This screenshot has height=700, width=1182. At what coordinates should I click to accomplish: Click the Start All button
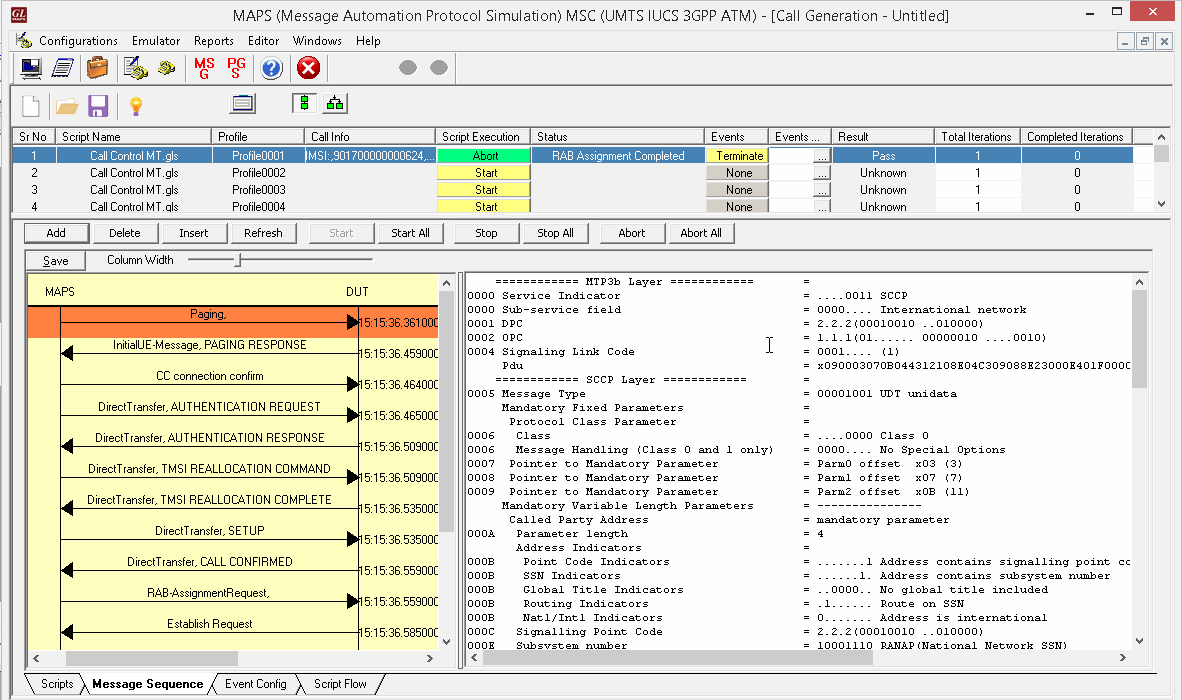(410, 233)
